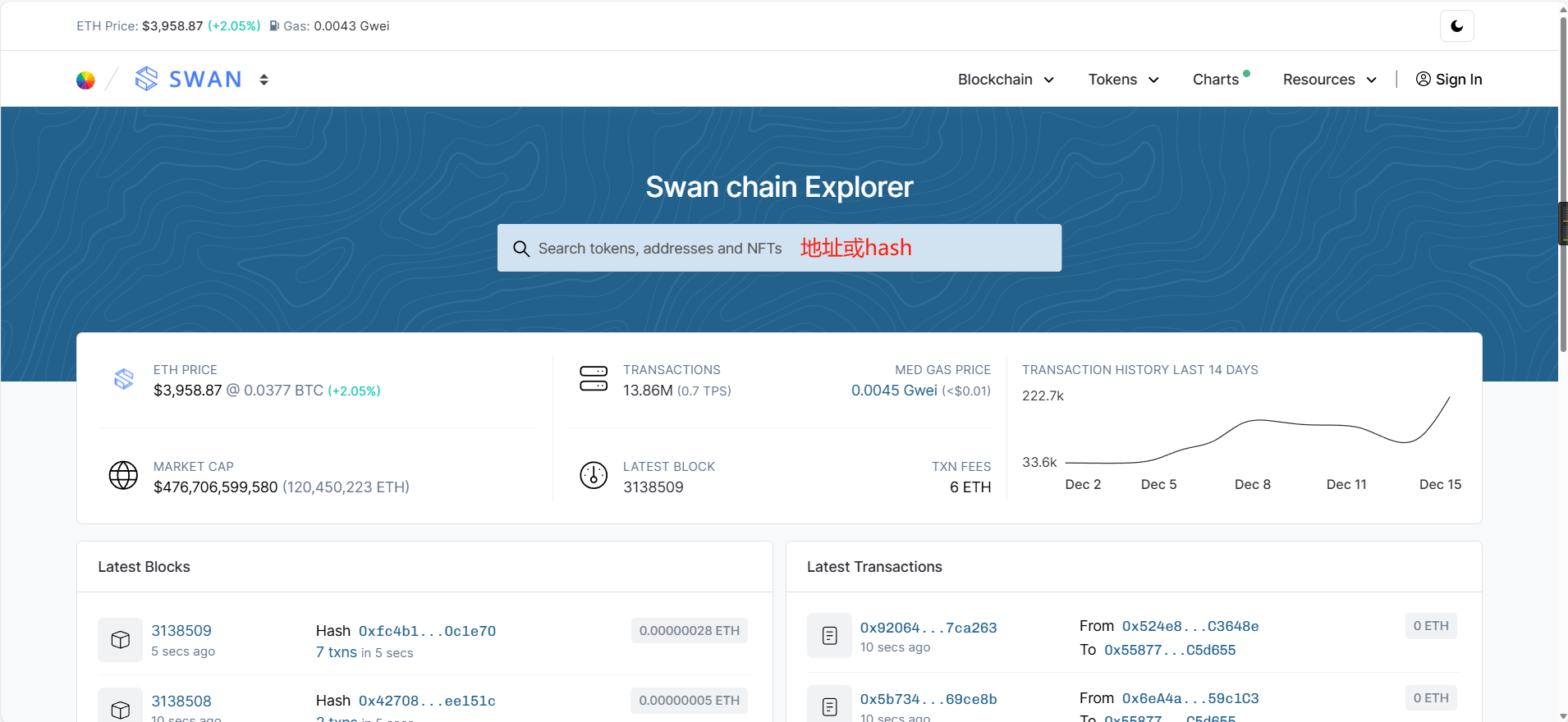
Task: Click the gauge icon beside LATEST BLOCK
Action: click(x=594, y=475)
